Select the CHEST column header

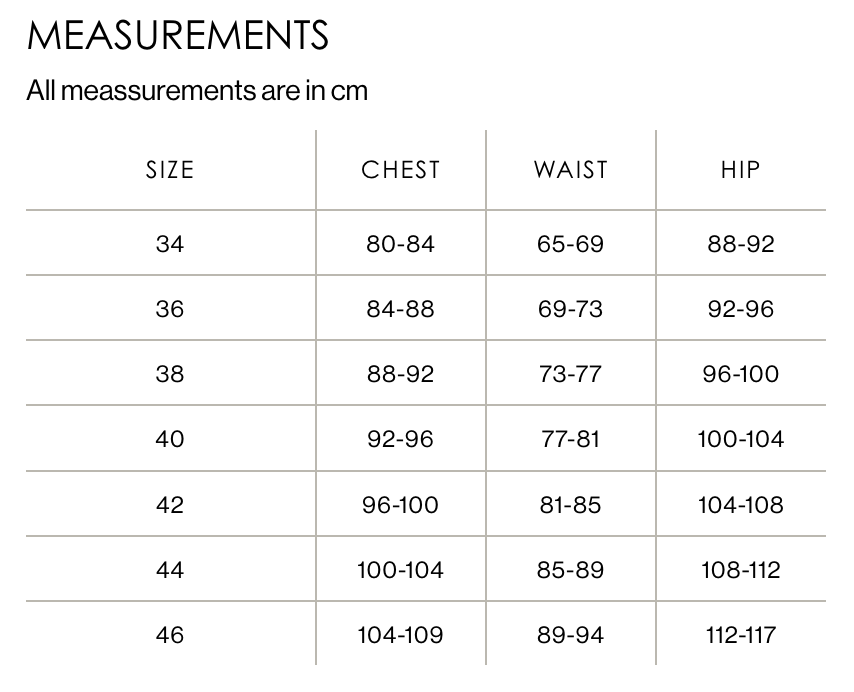(x=400, y=170)
